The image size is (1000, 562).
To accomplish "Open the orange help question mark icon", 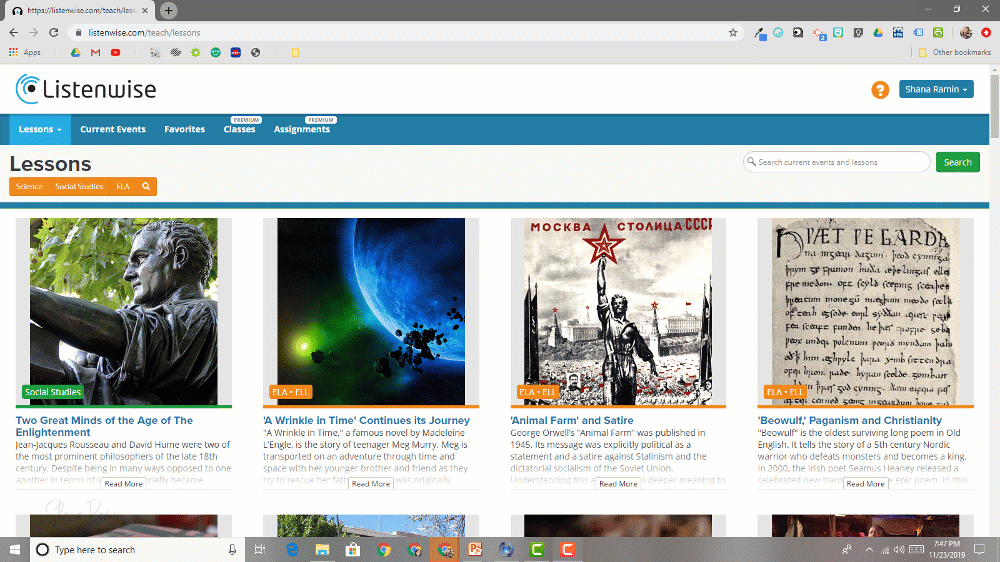I will click(880, 90).
